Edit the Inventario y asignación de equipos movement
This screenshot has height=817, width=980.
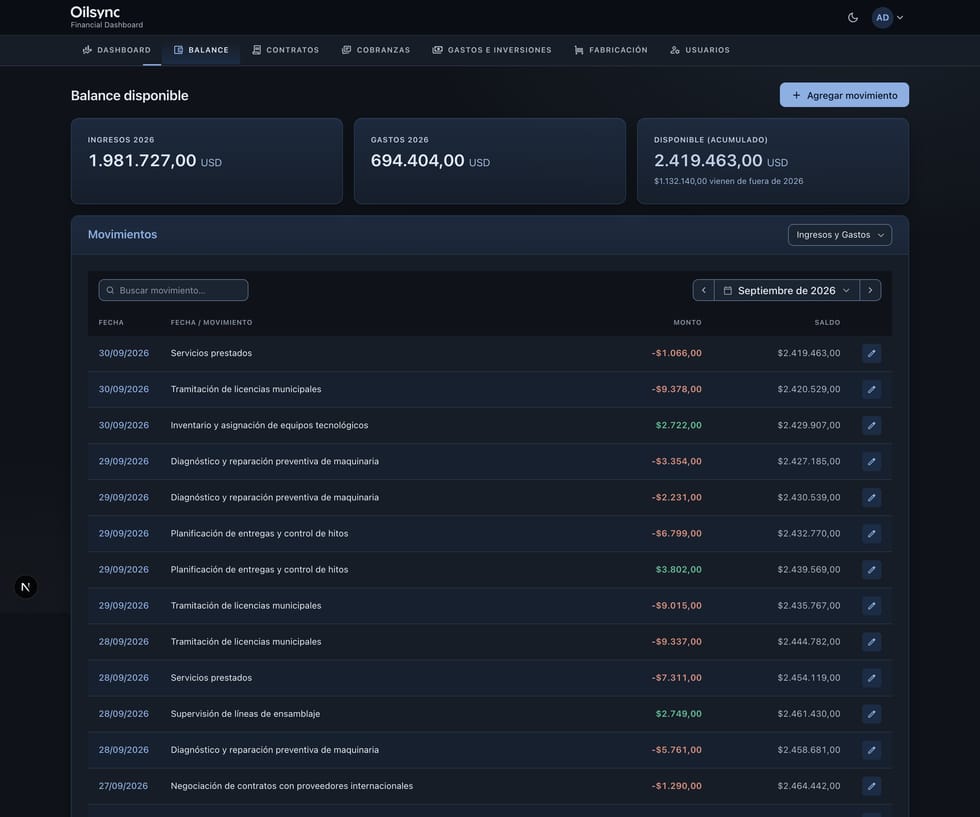point(871,426)
